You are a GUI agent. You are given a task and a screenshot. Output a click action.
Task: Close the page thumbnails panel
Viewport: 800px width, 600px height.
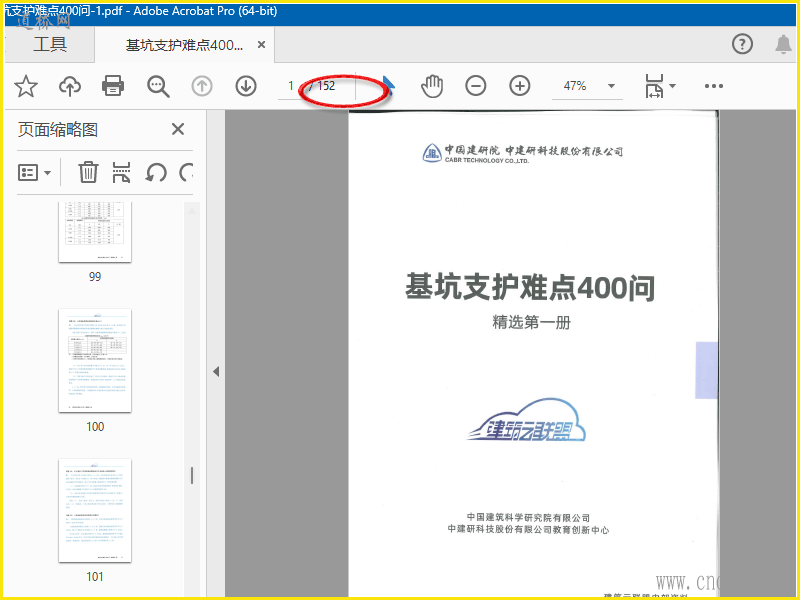point(178,129)
